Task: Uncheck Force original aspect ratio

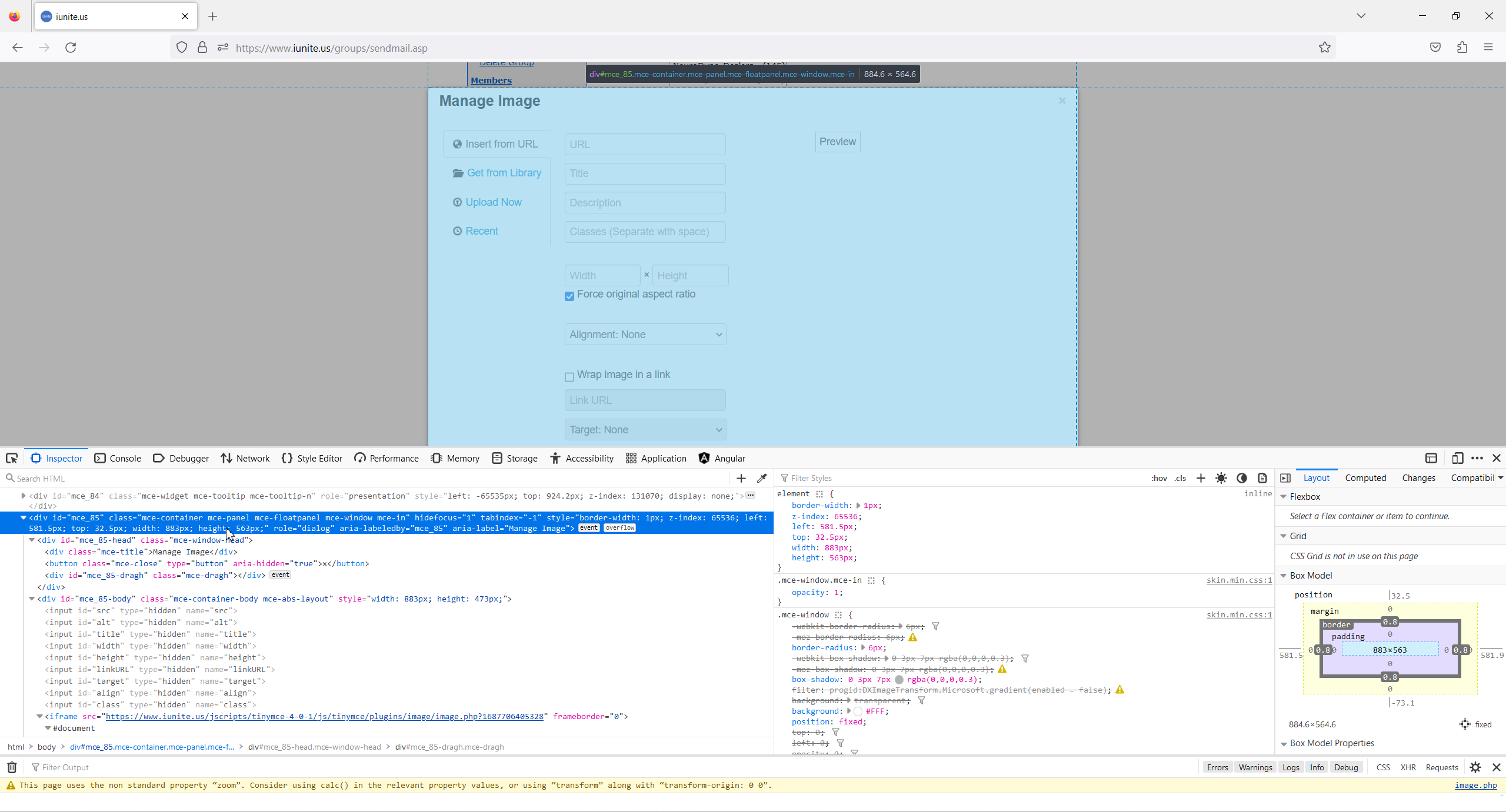Action: pos(569,296)
